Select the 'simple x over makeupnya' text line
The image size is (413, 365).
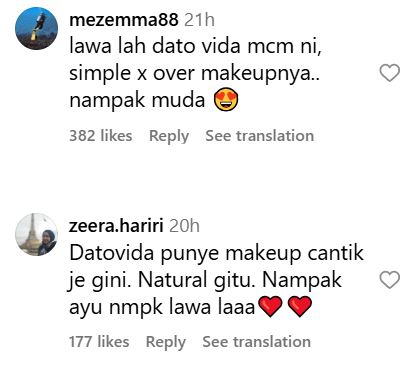point(194,73)
